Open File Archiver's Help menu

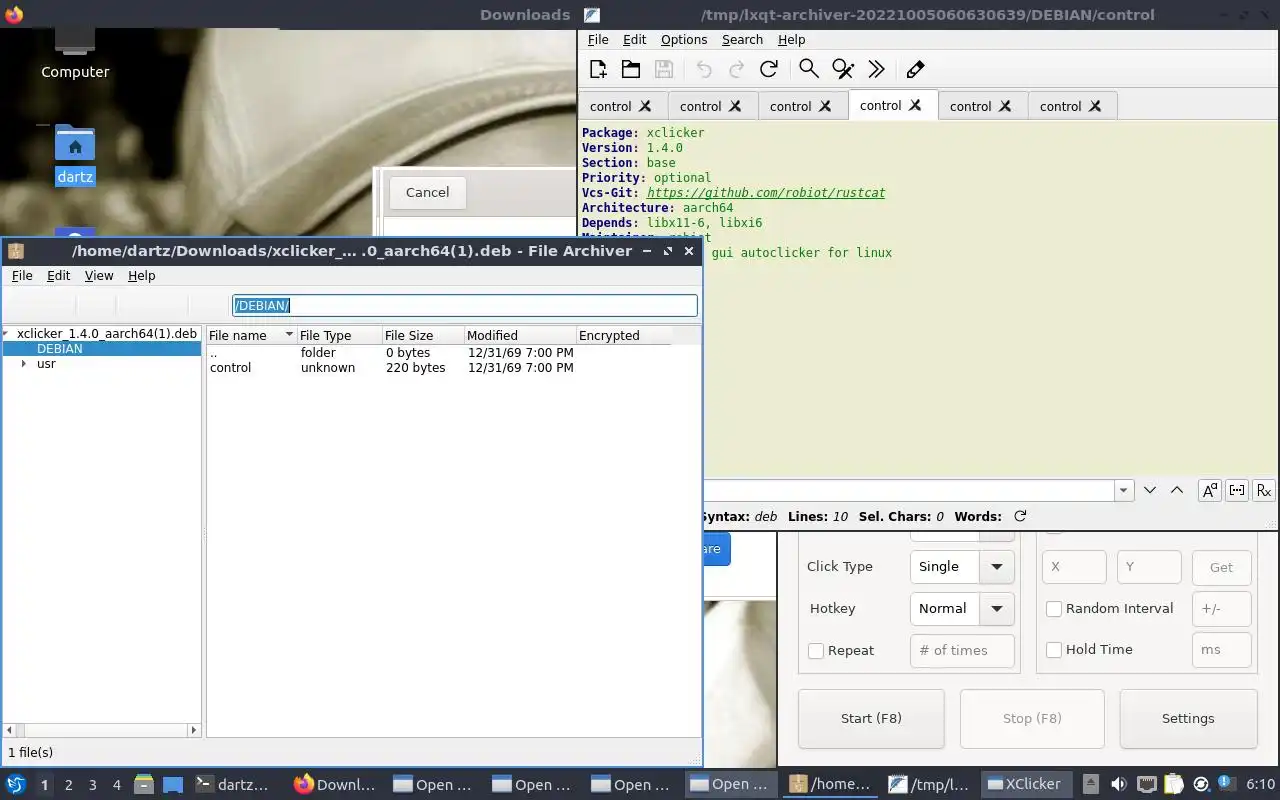click(142, 275)
